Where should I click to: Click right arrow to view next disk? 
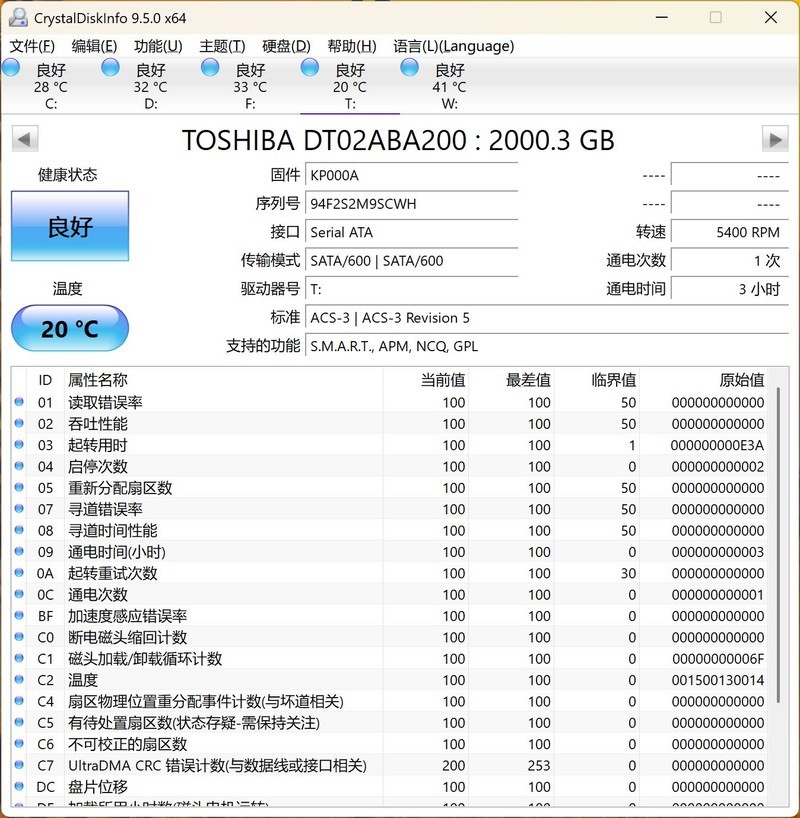point(777,139)
